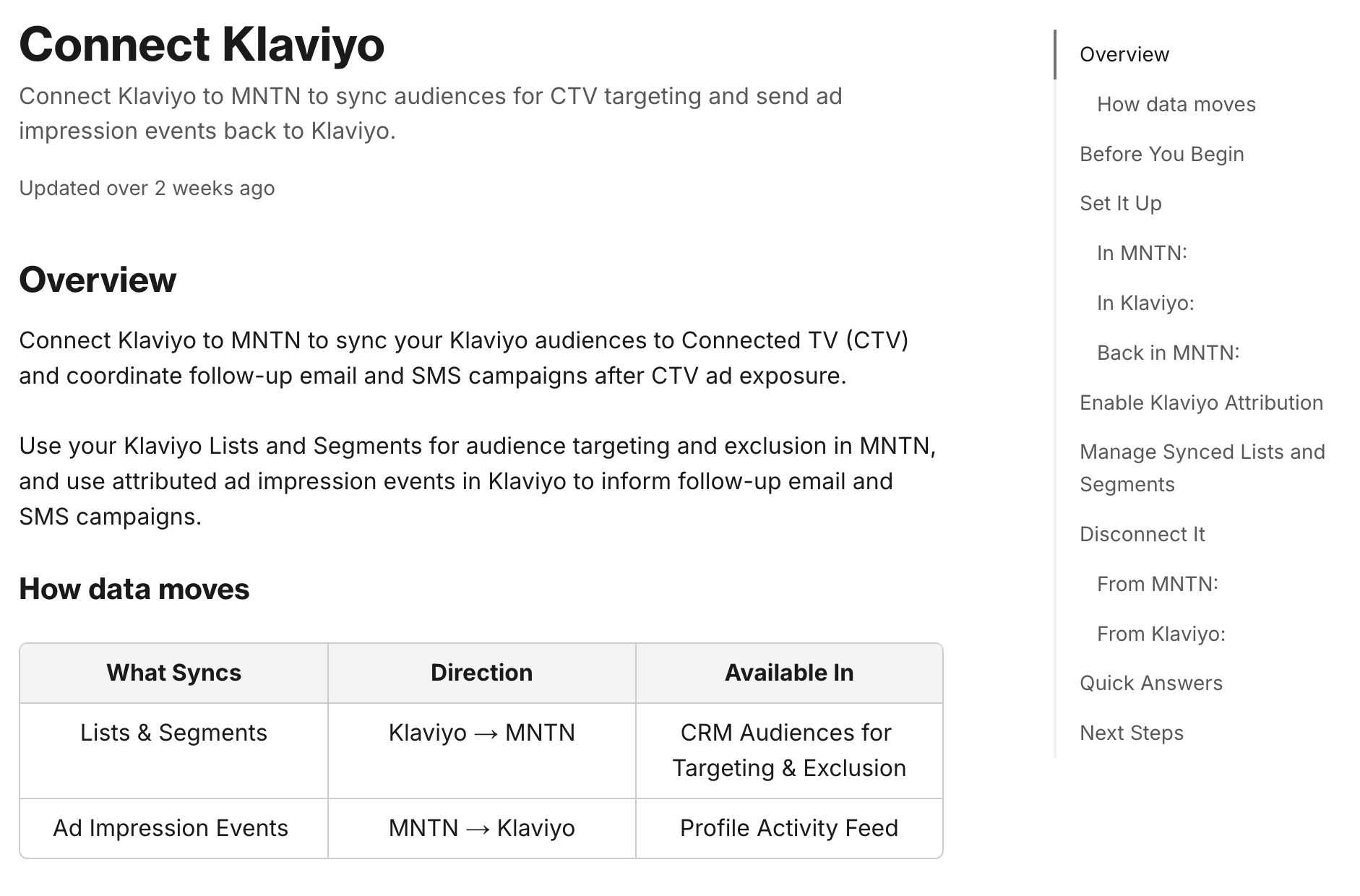Open Back in MNTN: sidebar entry

point(1168,353)
